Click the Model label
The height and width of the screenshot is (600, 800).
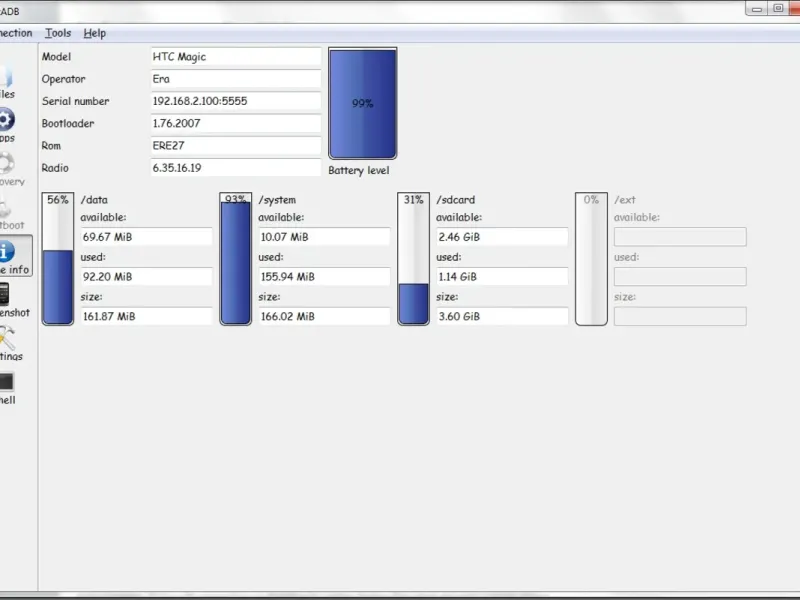pyautogui.click(x=56, y=57)
